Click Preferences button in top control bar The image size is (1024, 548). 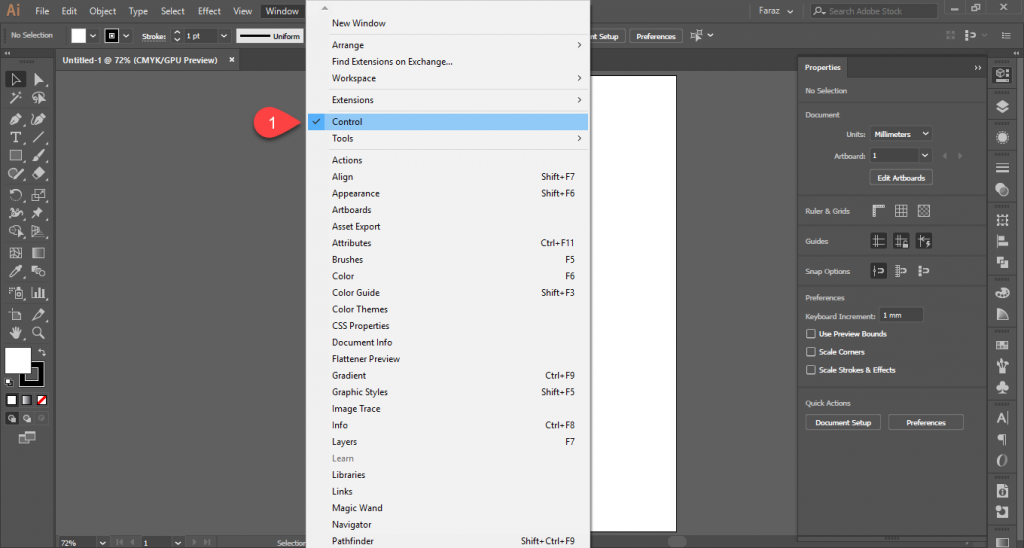tap(656, 36)
